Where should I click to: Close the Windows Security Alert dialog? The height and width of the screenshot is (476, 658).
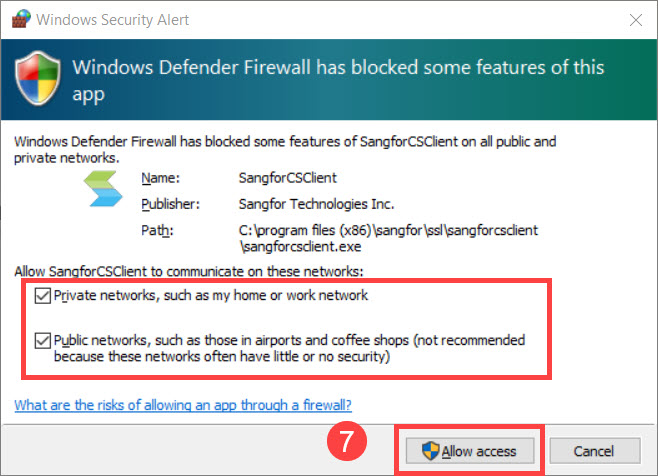(x=634, y=19)
